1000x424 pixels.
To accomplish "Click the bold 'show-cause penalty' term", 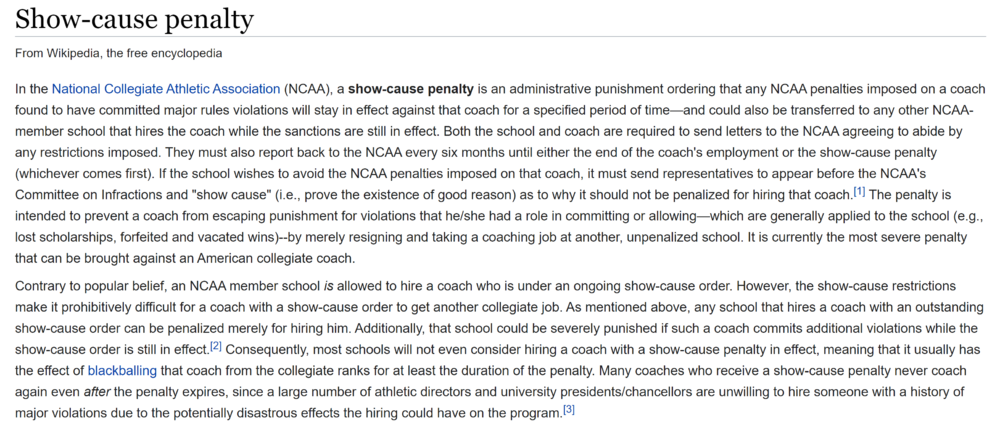I will point(412,89).
